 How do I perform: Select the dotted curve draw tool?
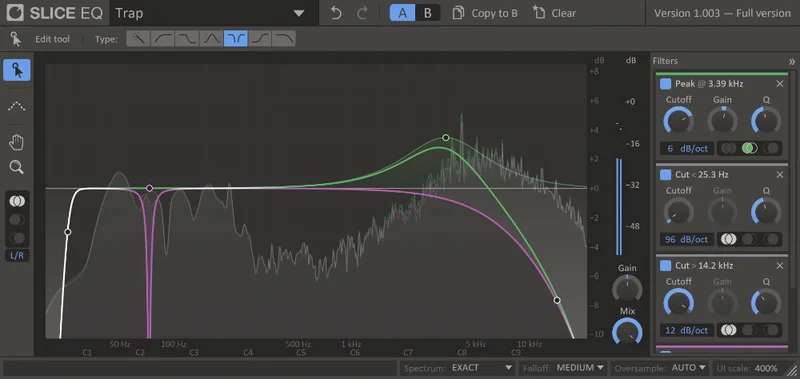[x=17, y=106]
